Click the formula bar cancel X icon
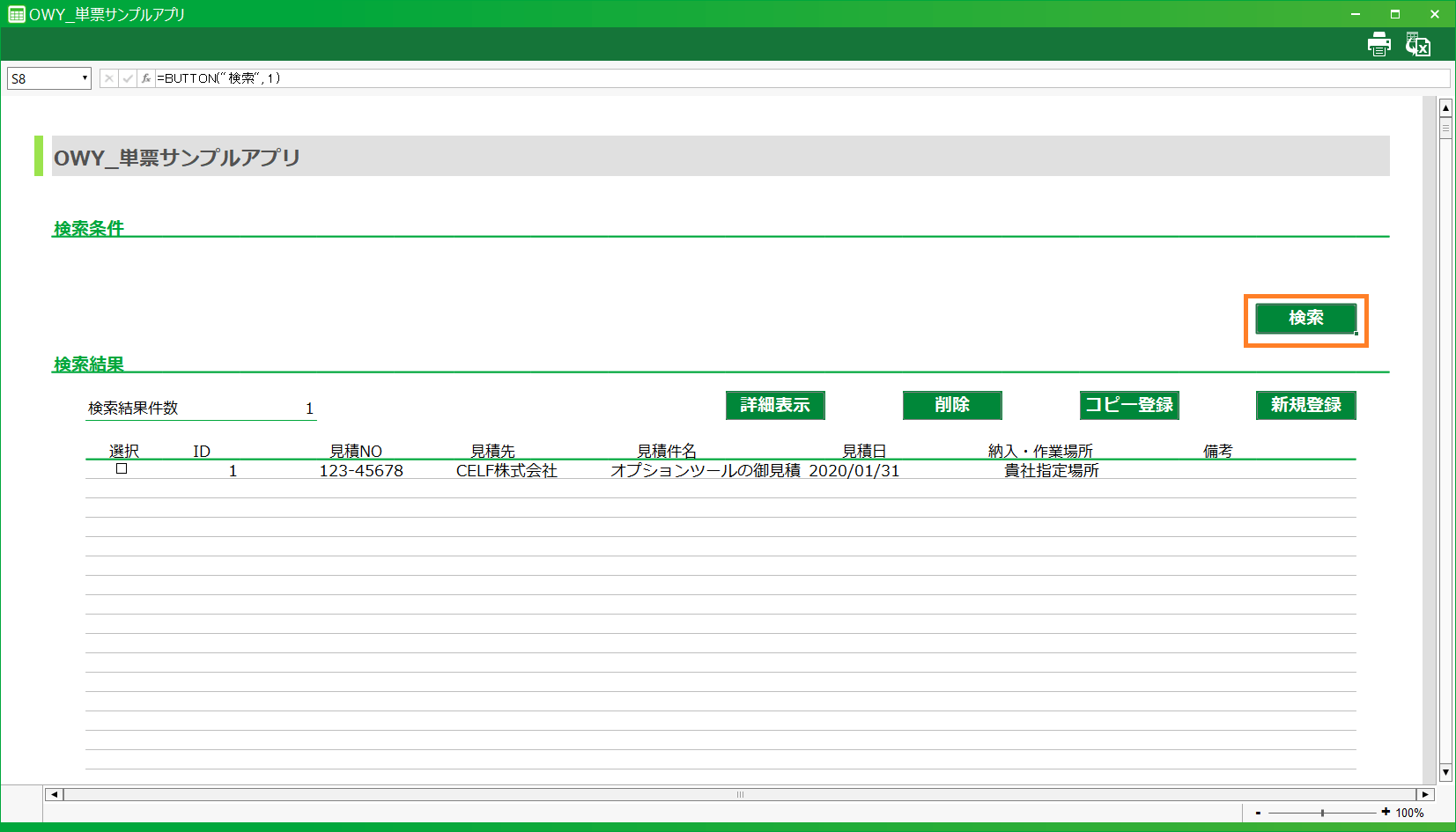 click(109, 78)
